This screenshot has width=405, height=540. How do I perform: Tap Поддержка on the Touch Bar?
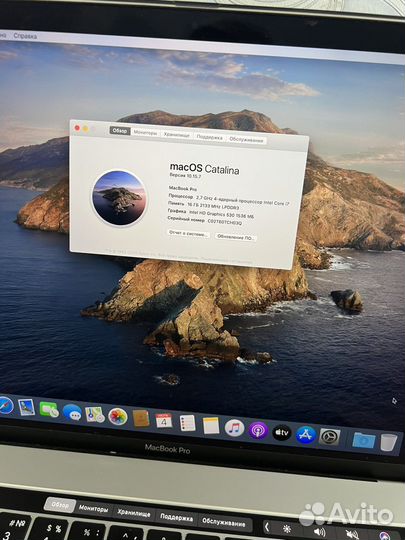coord(176,518)
